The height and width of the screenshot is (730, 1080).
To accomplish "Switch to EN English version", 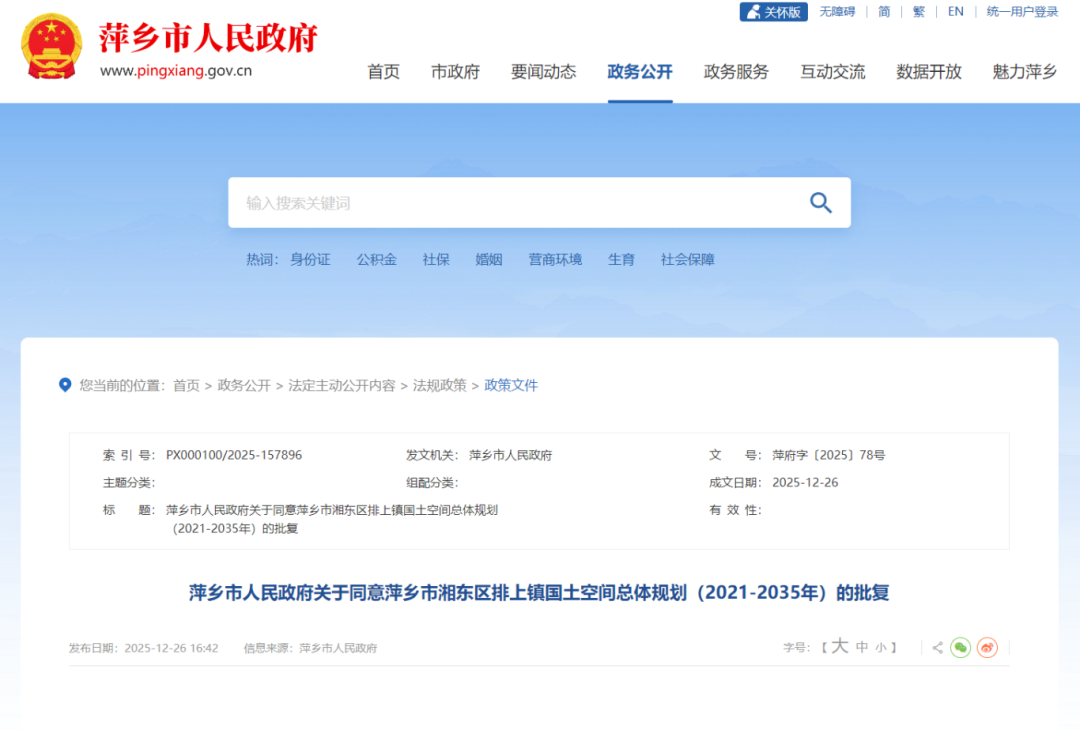I will point(955,12).
